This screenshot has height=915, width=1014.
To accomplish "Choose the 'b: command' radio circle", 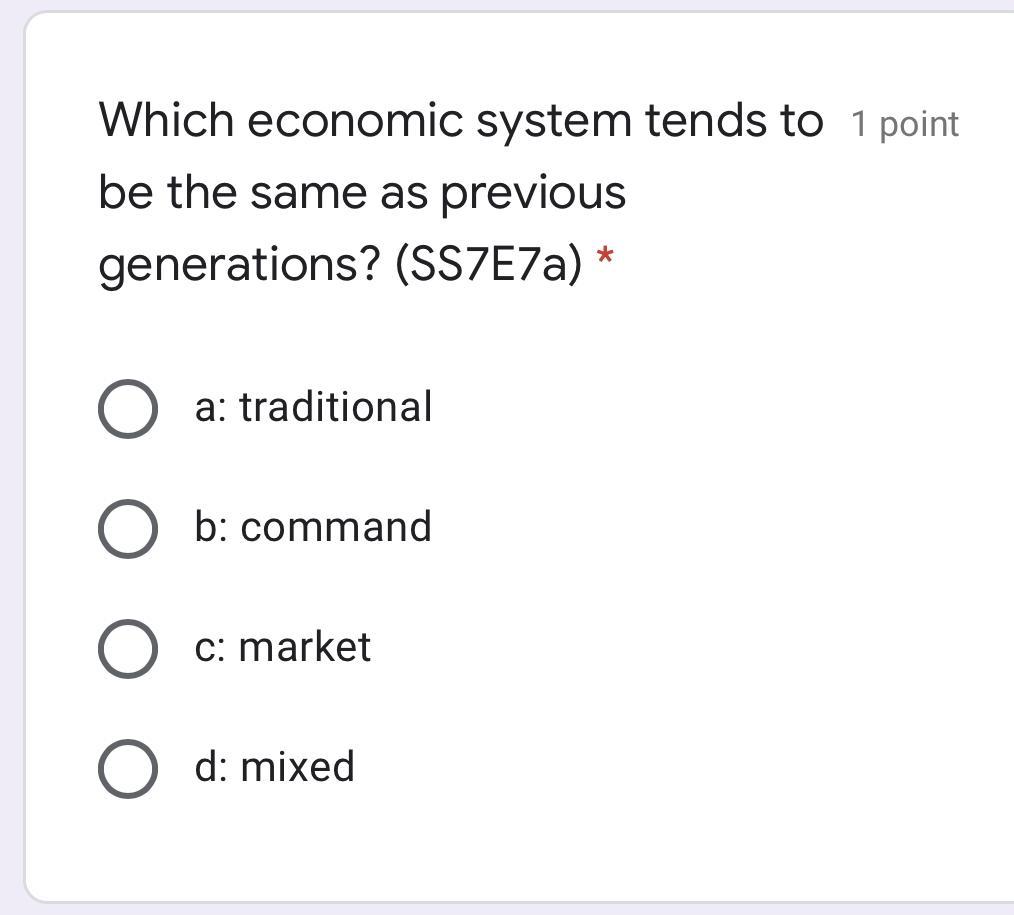I will click(x=127, y=529).
